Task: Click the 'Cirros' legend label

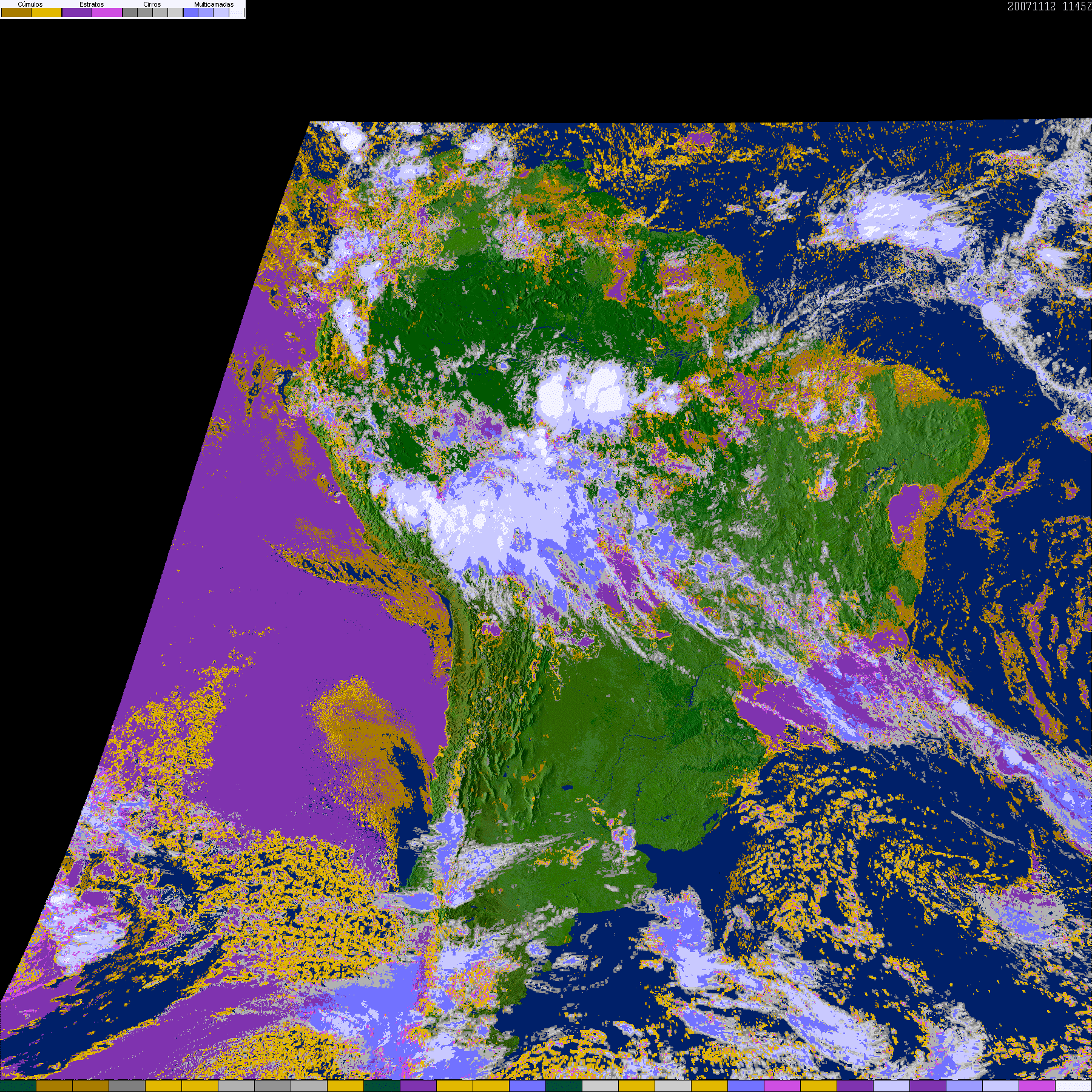Action: coord(152,4)
